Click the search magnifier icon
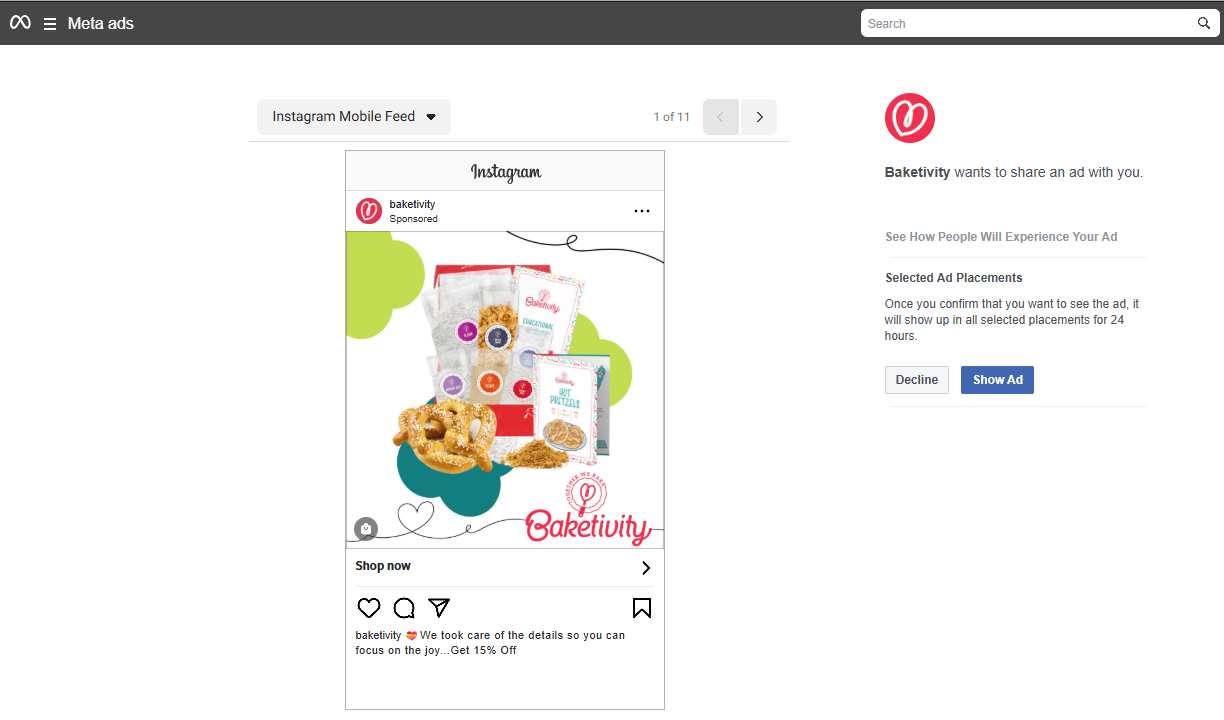The image size is (1224, 720). click(x=1204, y=23)
